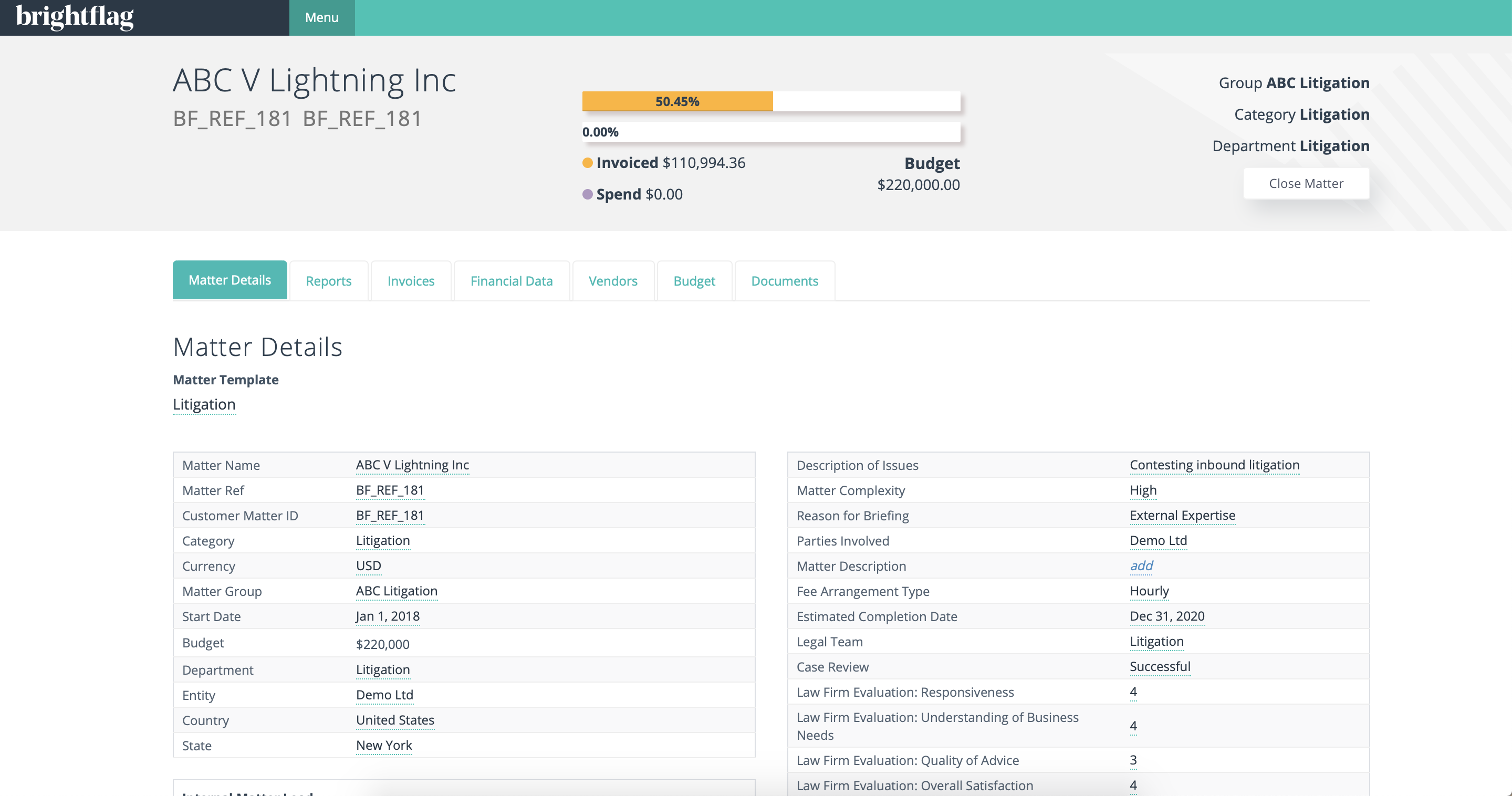The image size is (1512, 796).
Task: Edit the New York state field
Action: [383, 745]
